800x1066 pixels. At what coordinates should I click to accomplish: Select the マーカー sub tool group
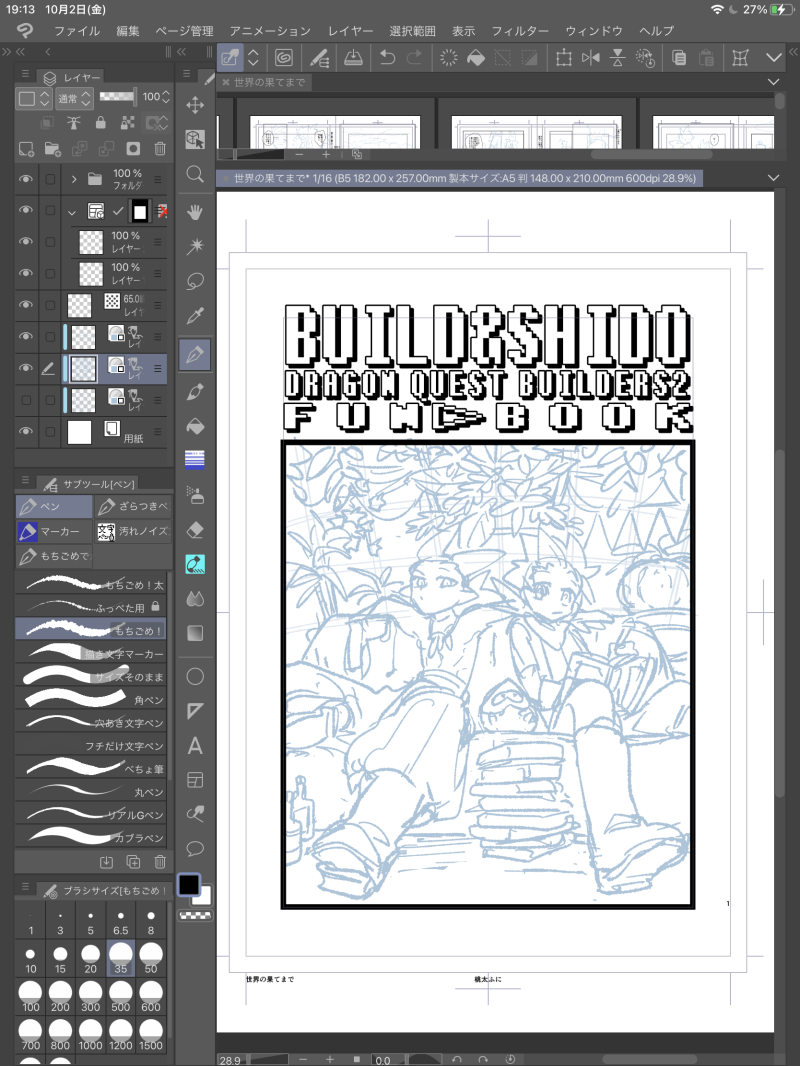(54, 531)
